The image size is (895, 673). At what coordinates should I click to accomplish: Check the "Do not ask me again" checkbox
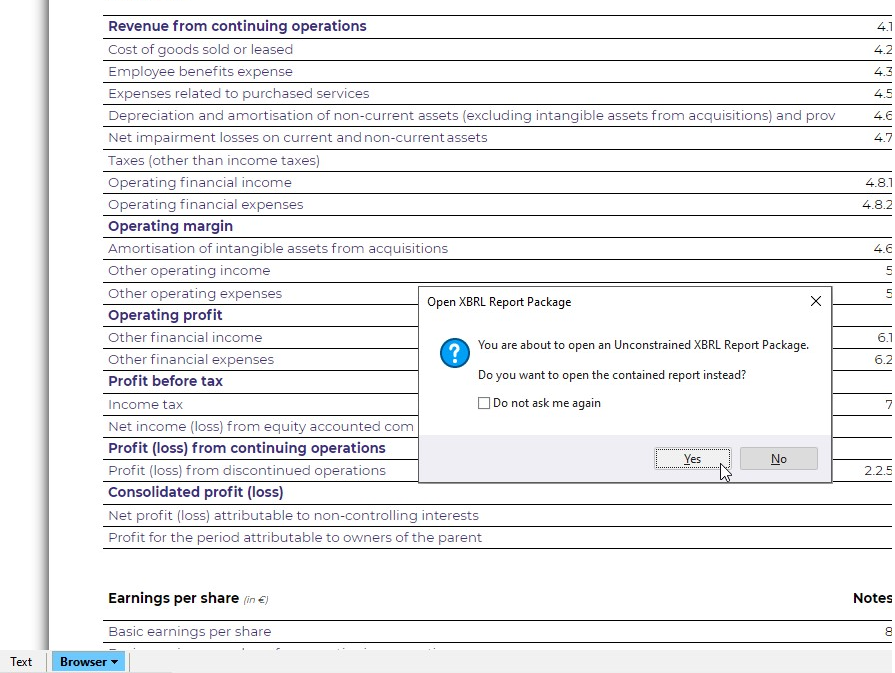[484, 402]
